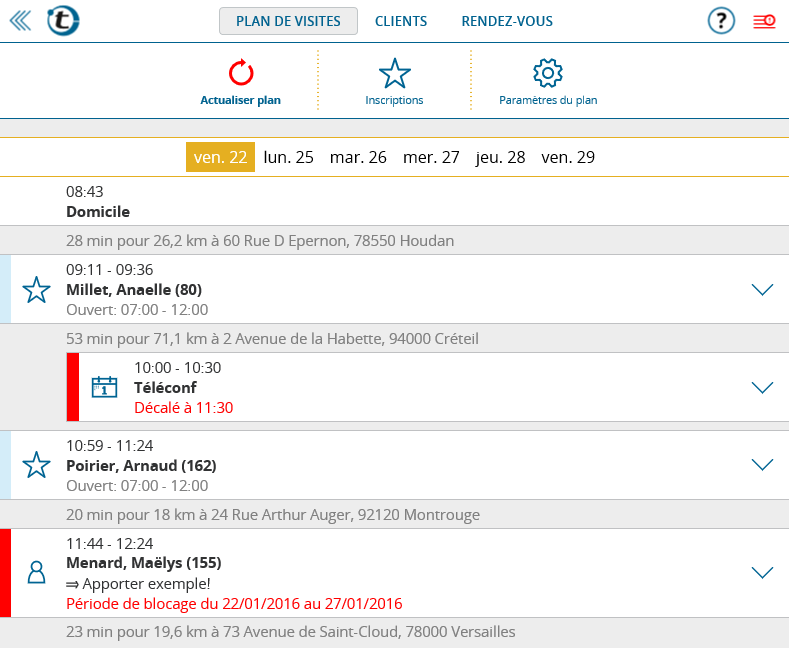
Task: Toggle star for Poirier, Arnaud
Action: [x=37, y=465]
